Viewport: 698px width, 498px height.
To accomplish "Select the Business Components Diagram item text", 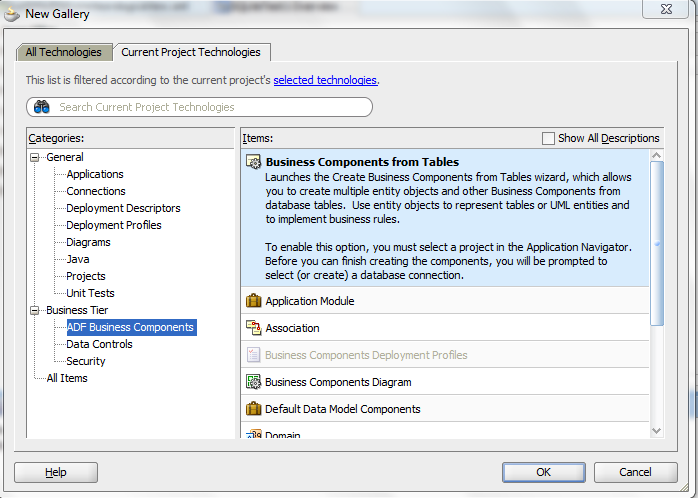I will click(x=338, y=382).
